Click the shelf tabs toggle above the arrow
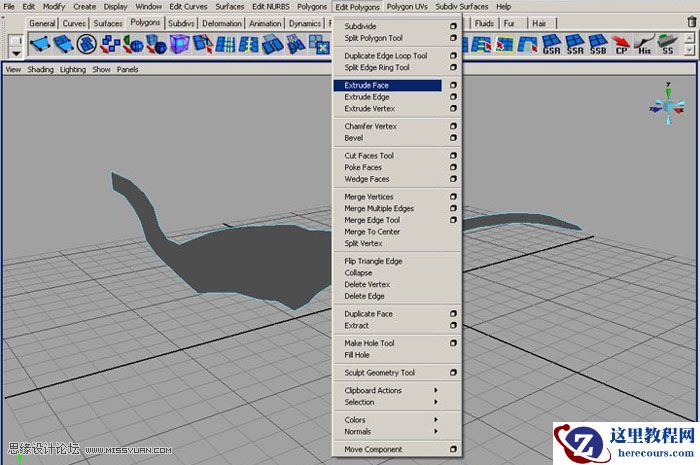 click(x=16, y=41)
